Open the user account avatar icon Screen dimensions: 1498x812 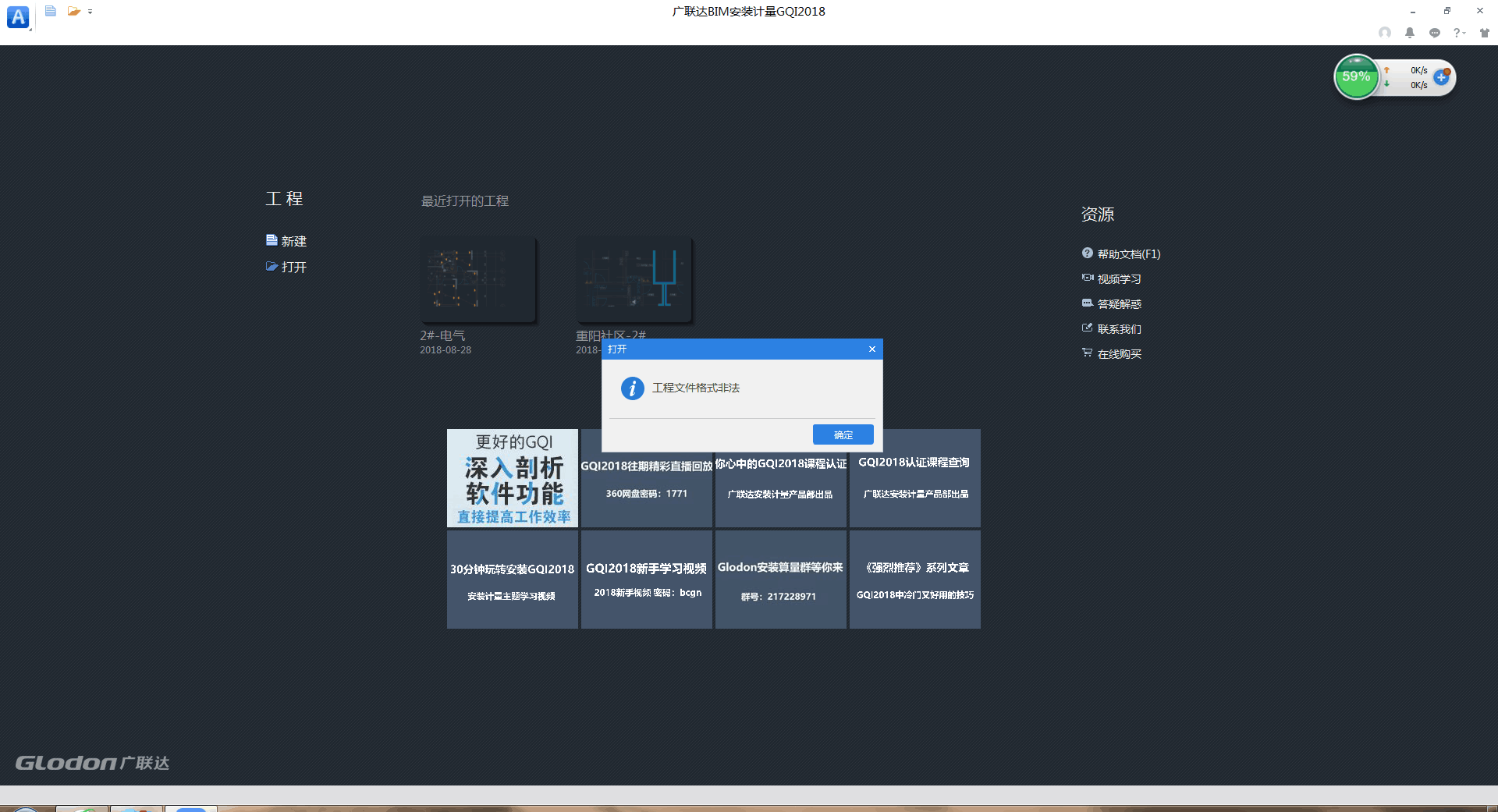[1385, 33]
